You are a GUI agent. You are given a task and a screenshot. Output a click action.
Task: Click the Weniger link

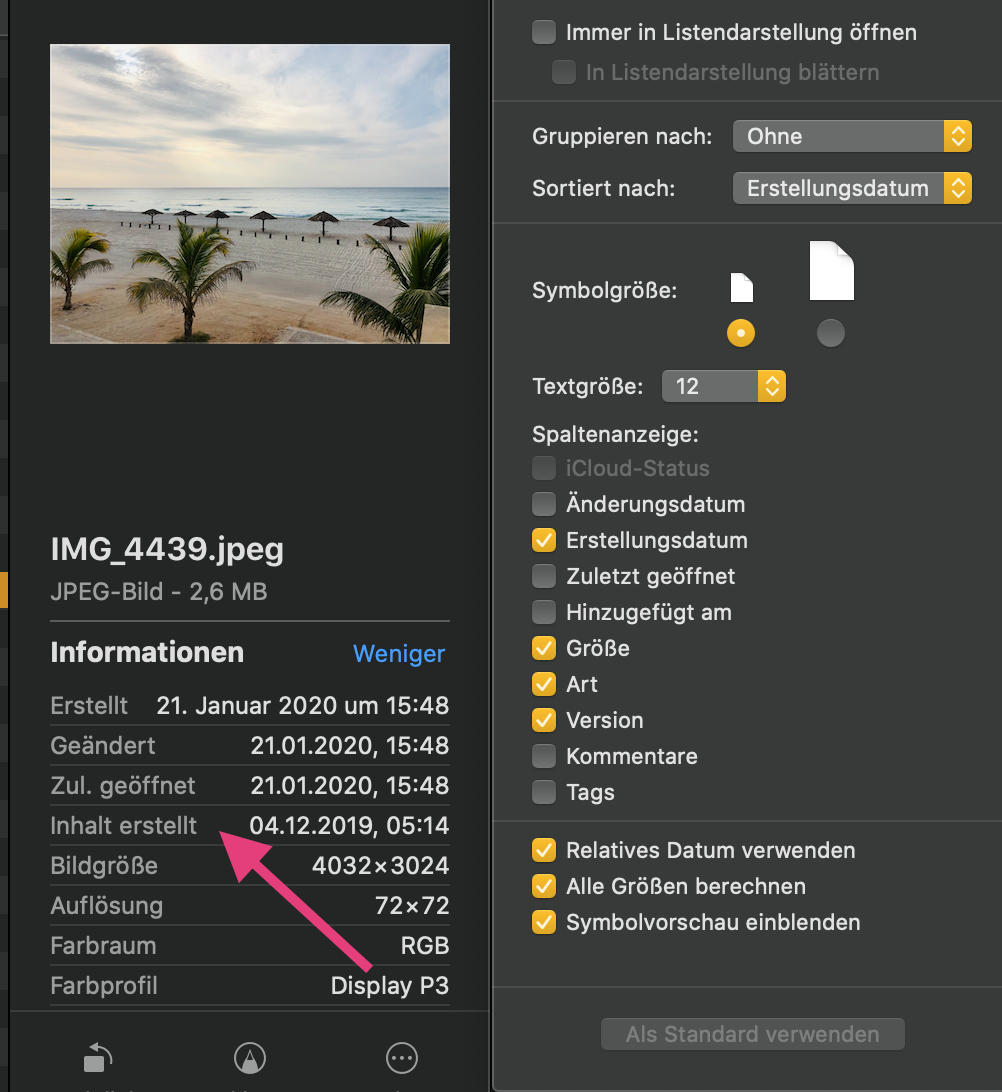[399, 654]
